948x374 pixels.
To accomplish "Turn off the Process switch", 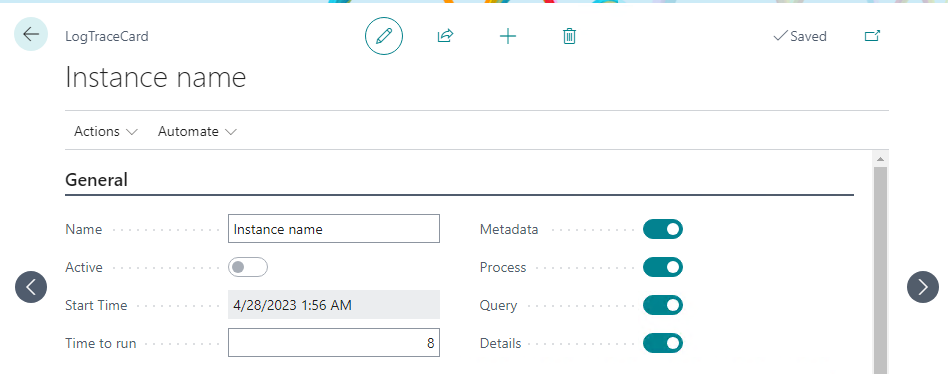I will [x=663, y=267].
